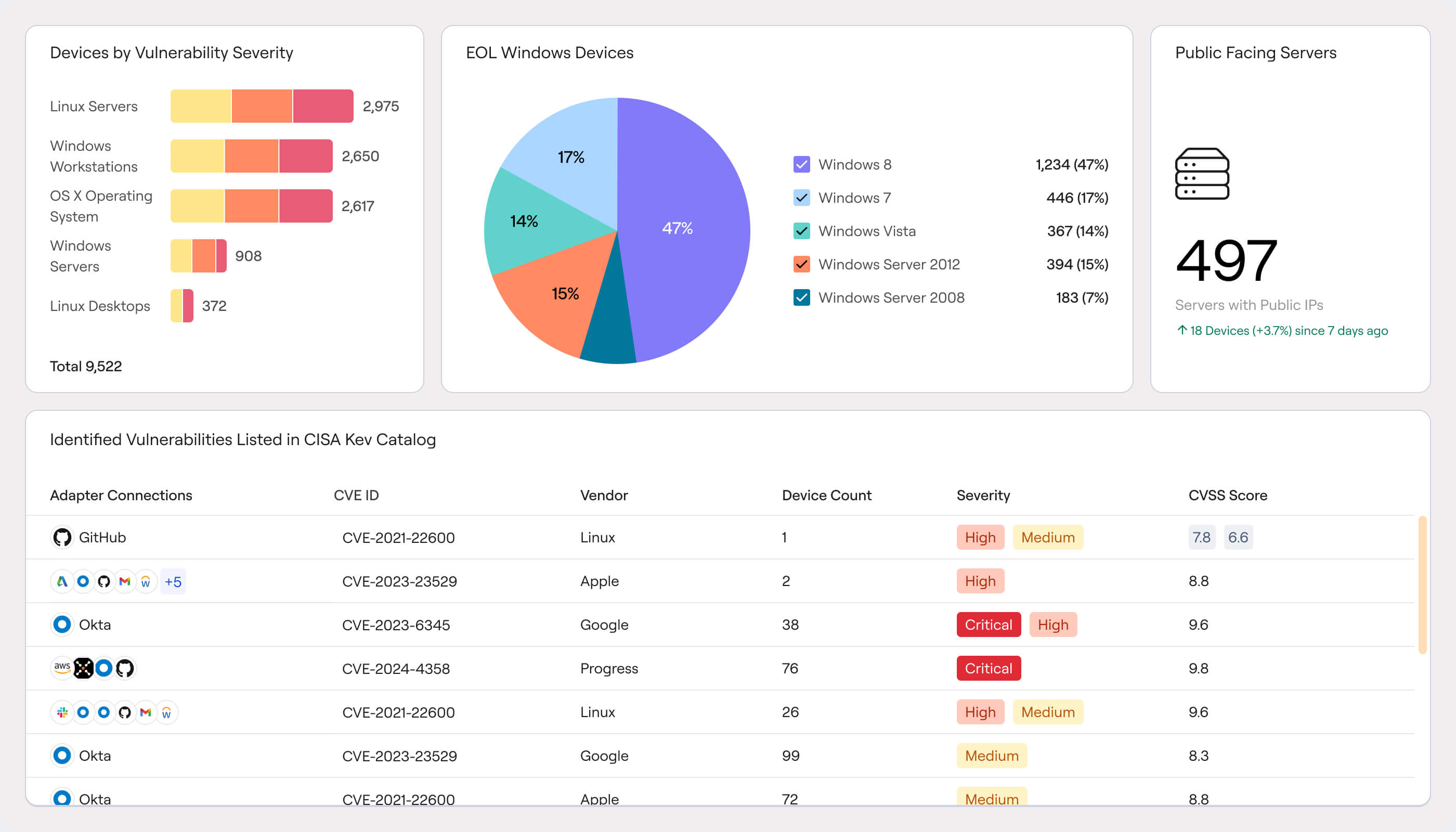Screen dimensions: 1456x832
Task: Toggle the Windows Vista legend checkbox
Action: pyautogui.click(x=801, y=231)
